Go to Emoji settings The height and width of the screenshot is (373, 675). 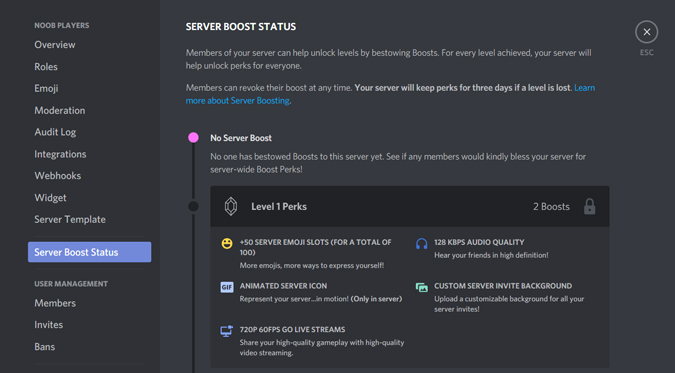(46, 88)
